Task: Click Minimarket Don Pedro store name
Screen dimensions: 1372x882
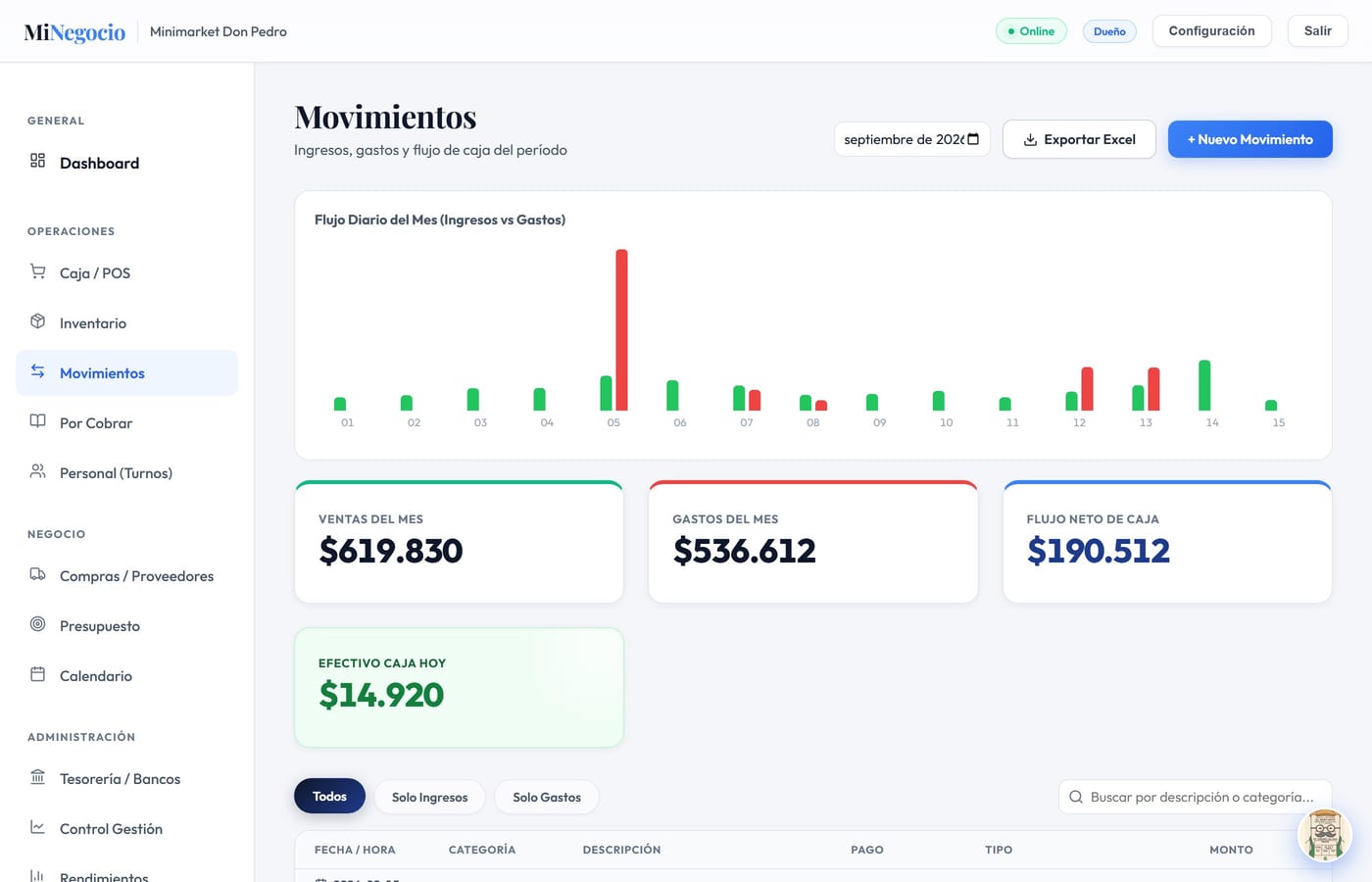Action: point(219,31)
